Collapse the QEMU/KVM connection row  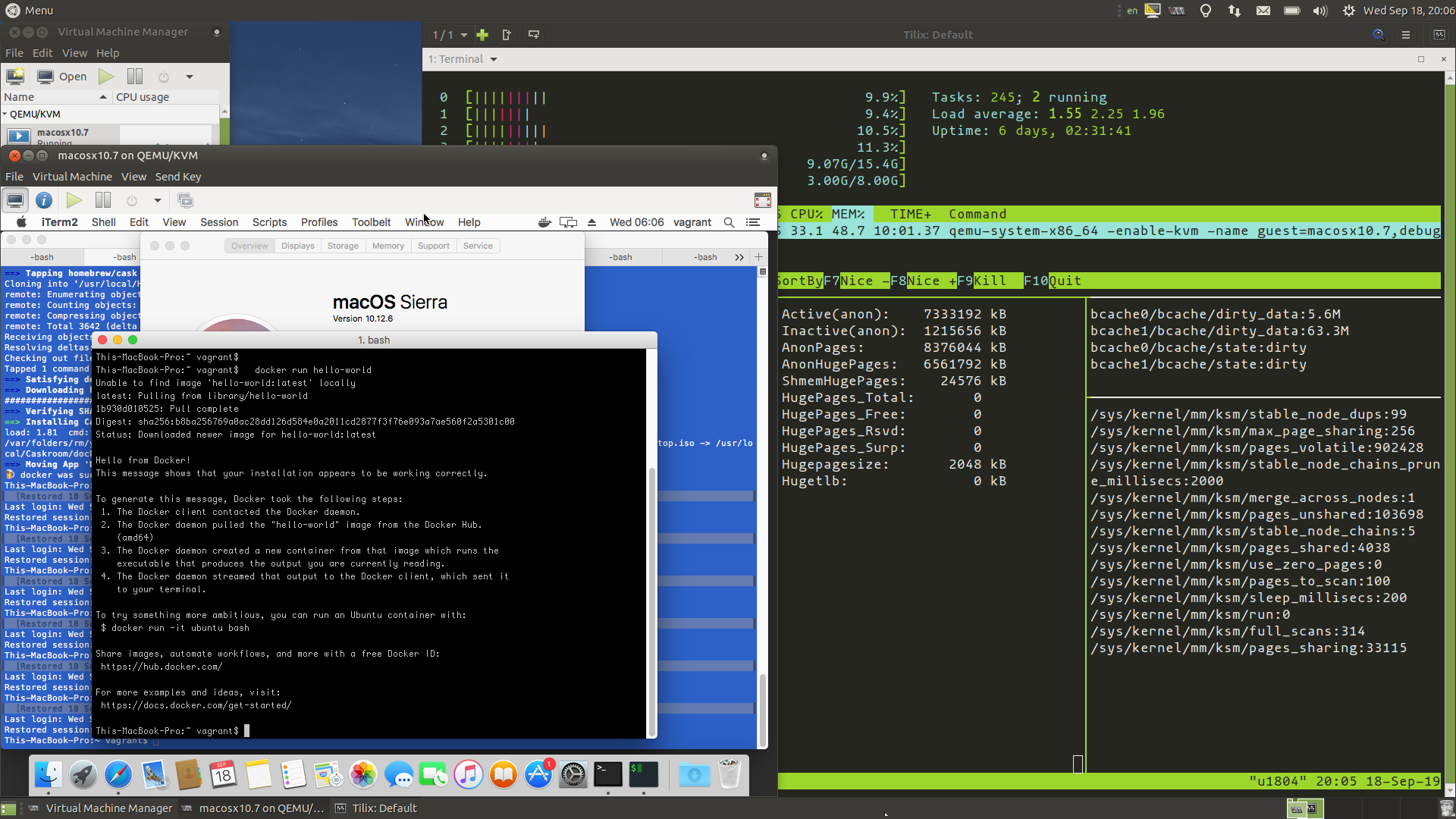point(5,114)
